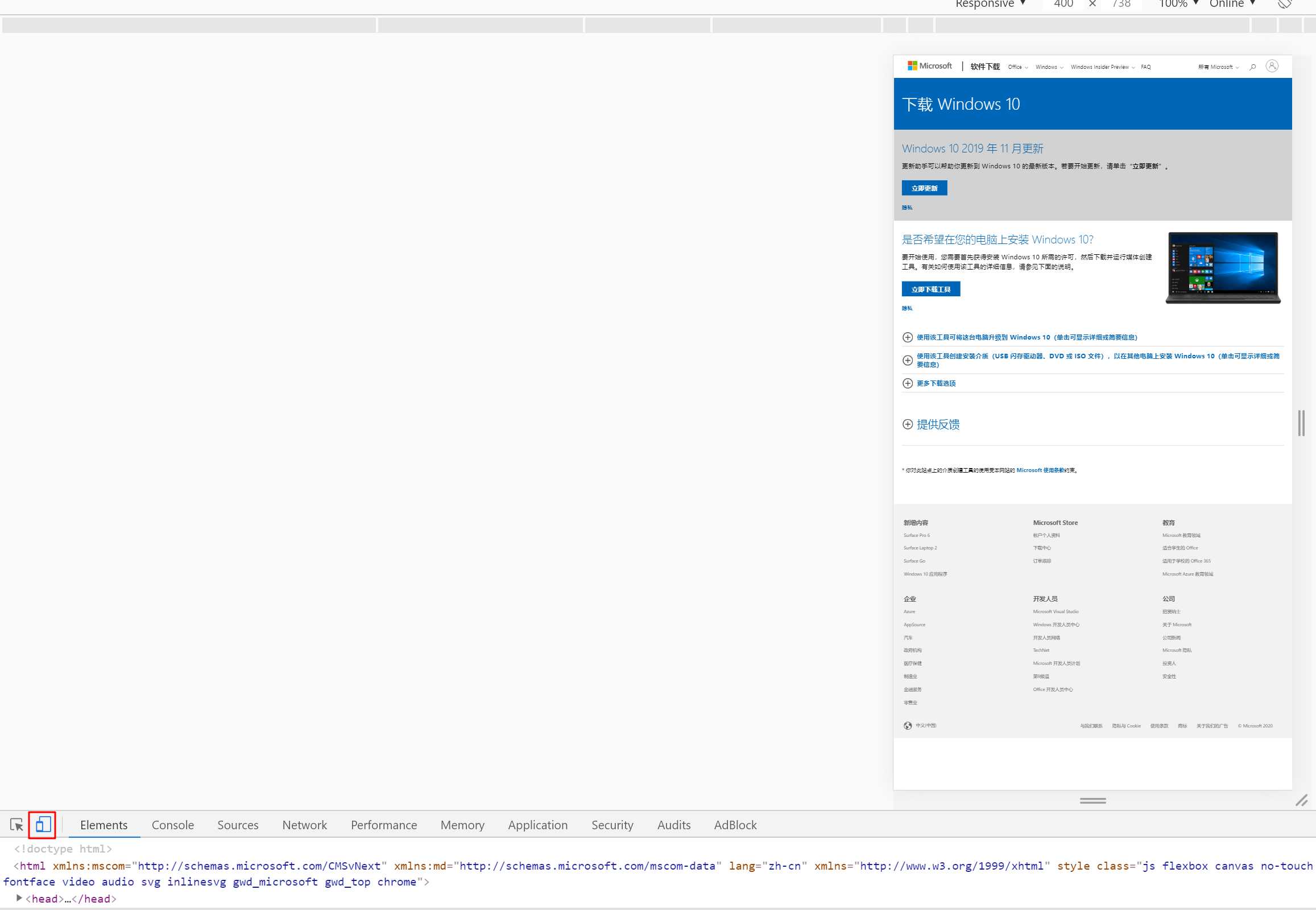The image size is (1316, 910).
Task: Click the TechNet footer link
Action: click(x=1041, y=651)
